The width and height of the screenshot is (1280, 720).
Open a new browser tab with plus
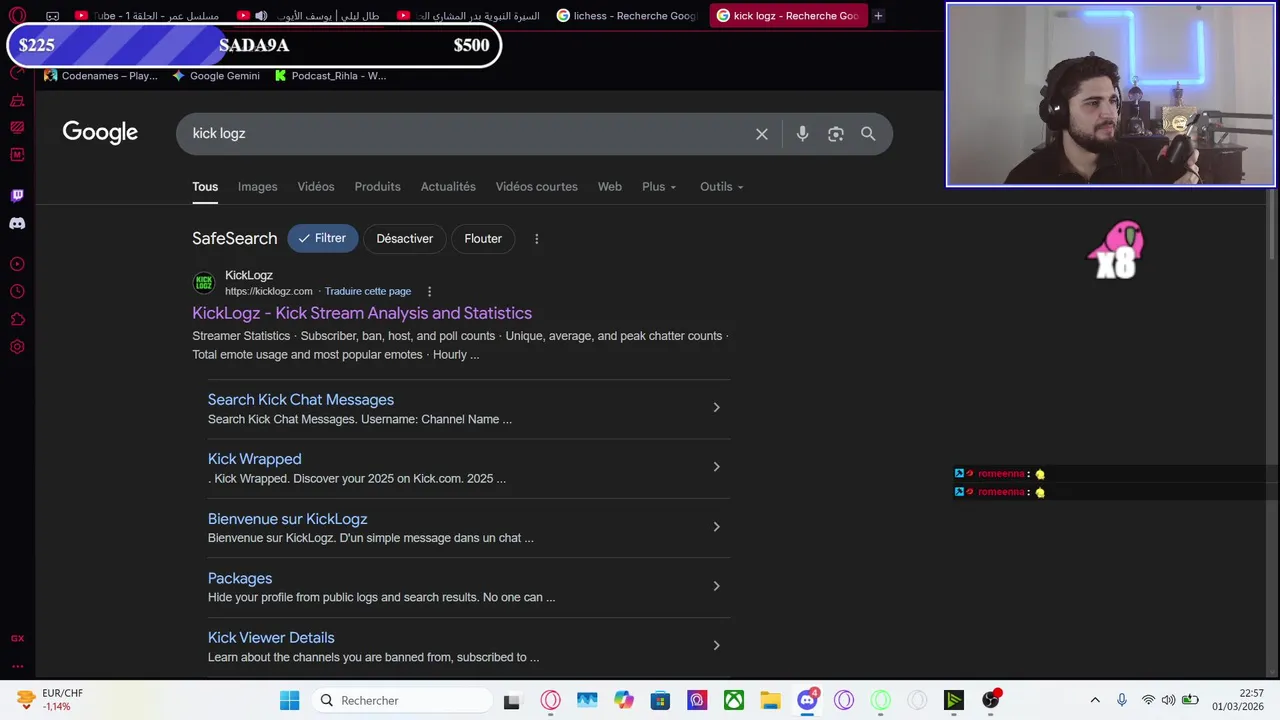pos(878,16)
